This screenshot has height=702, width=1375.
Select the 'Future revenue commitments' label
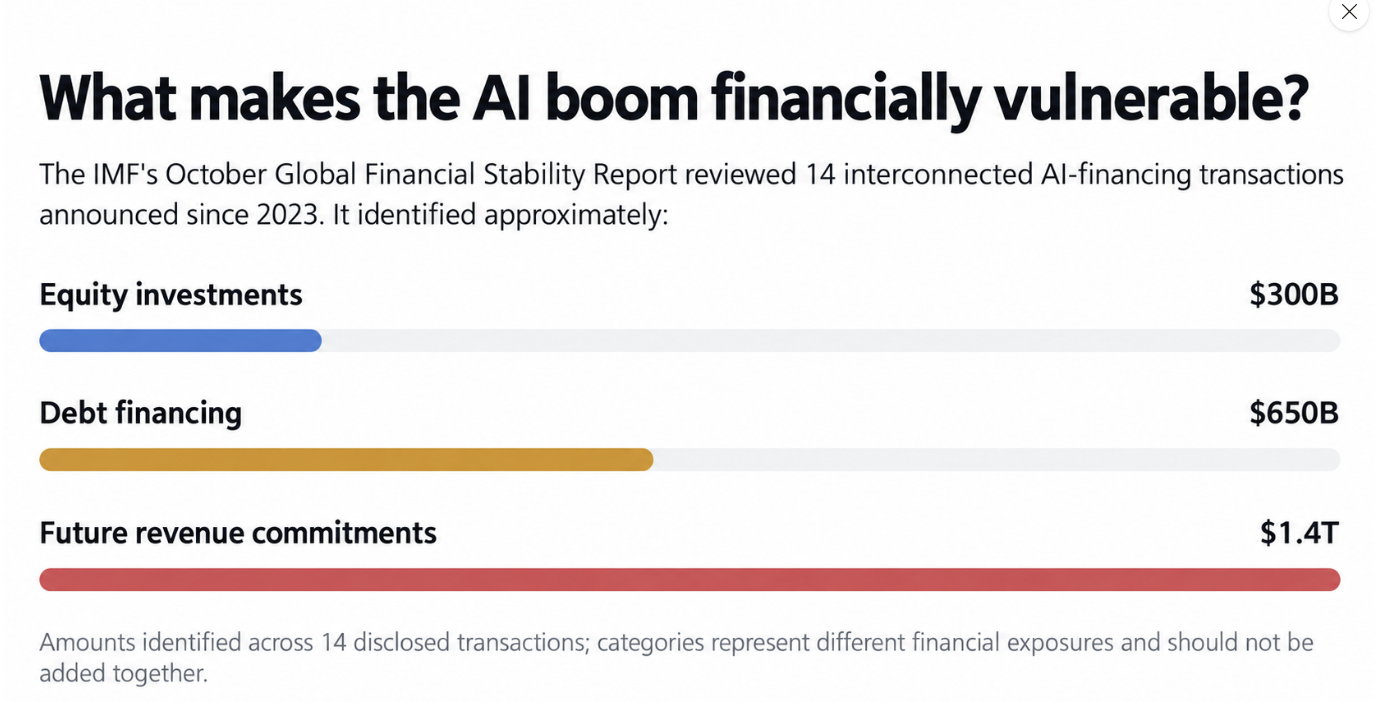pos(238,533)
